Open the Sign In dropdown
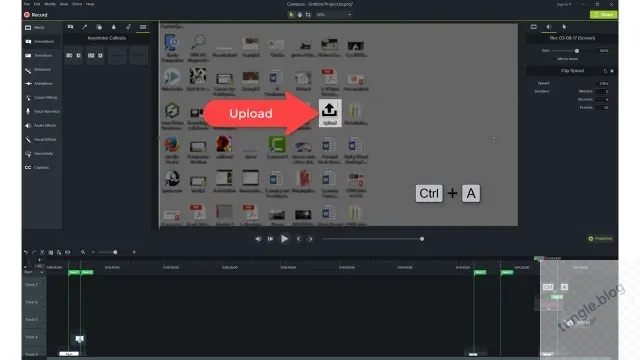Image resolution: width=640 pixels, height=360 pixels. point(564,4)
